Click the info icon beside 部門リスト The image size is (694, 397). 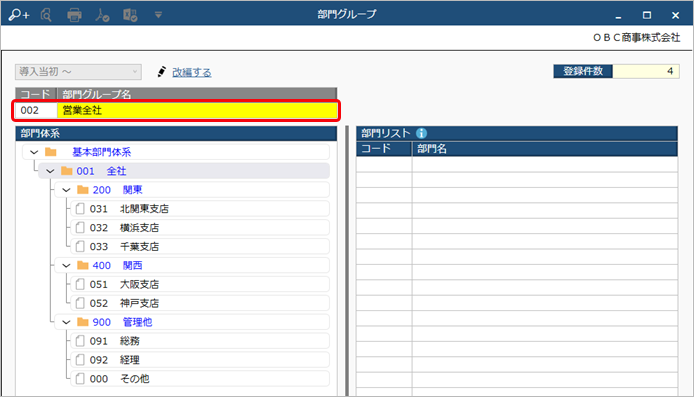(x=421, y=133)
